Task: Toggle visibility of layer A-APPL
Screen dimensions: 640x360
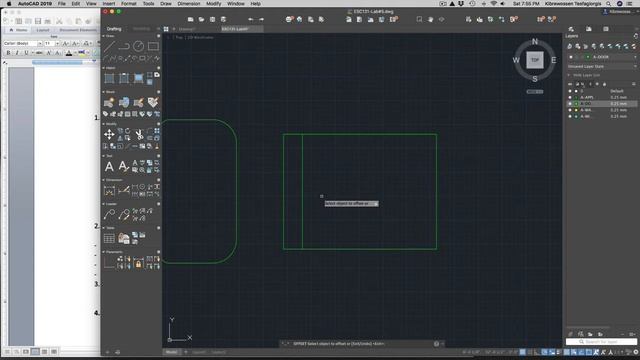Action: (570, 98)
